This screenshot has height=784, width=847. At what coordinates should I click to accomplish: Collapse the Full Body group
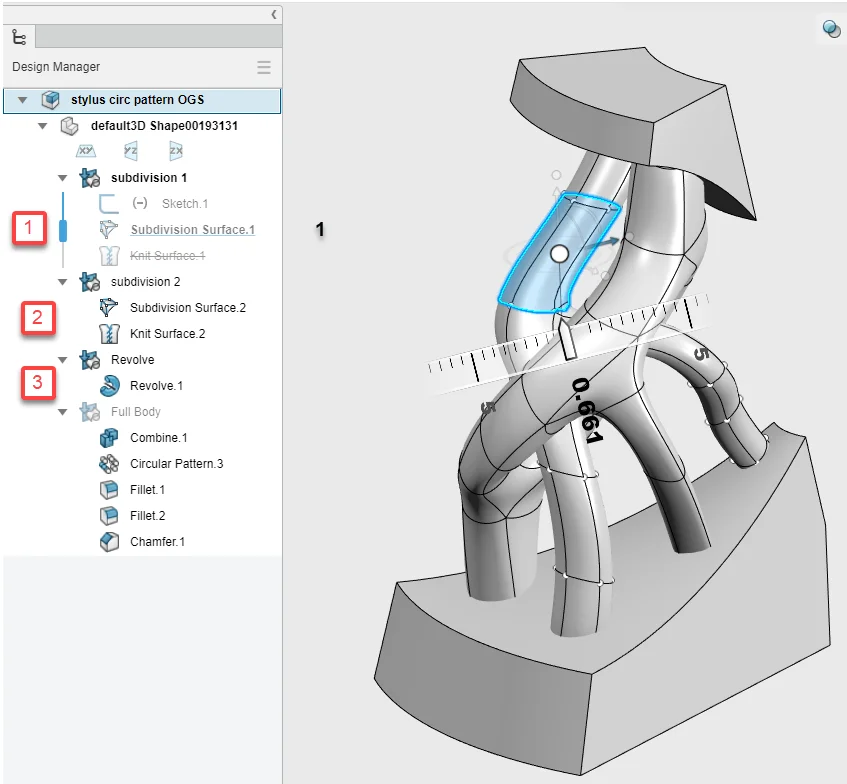click(63, 412)
